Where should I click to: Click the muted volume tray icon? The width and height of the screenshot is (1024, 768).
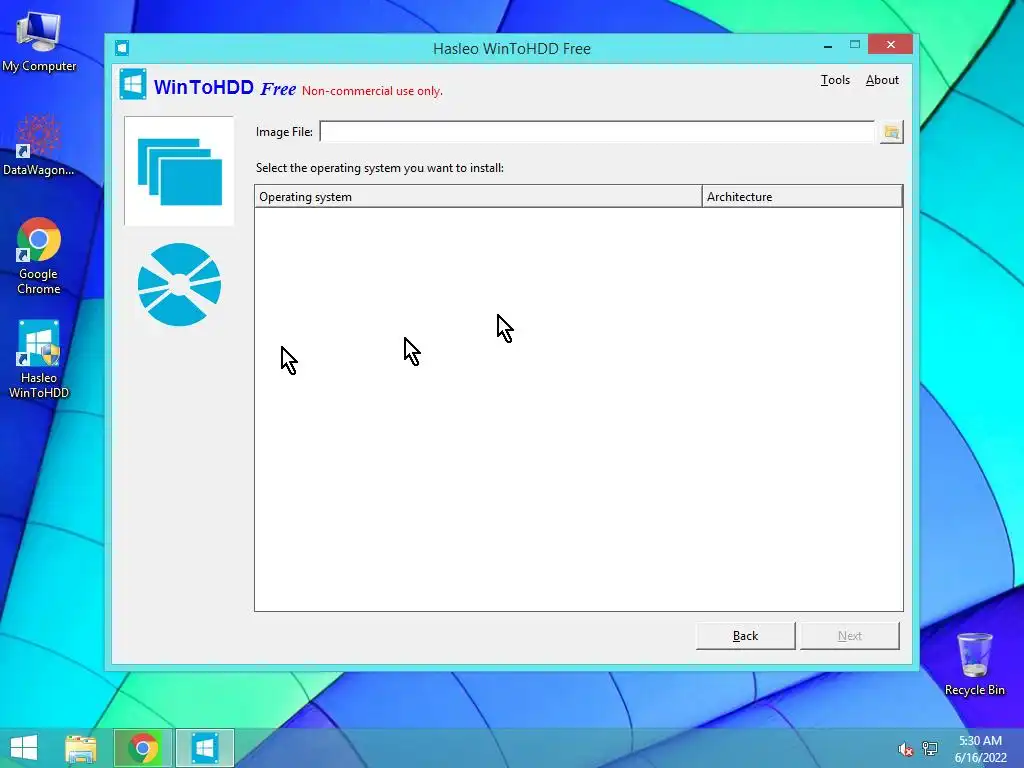(905, 749)
